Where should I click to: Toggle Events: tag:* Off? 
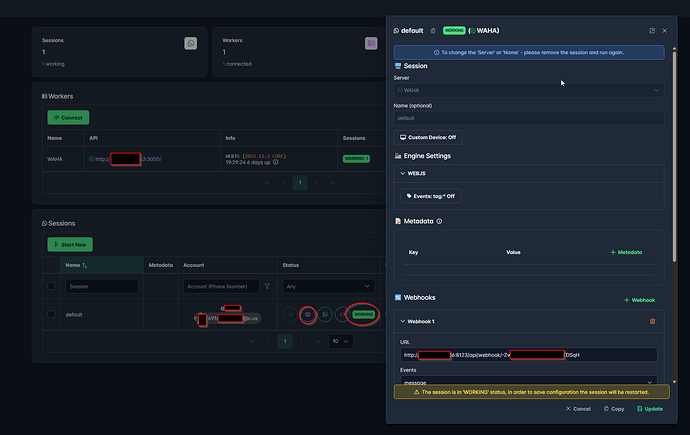click(x=430, y=196)
